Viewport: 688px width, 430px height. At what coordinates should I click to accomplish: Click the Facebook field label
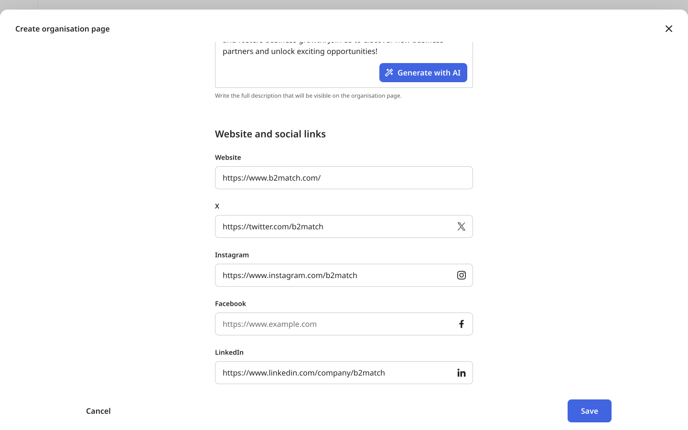[230, 303]
